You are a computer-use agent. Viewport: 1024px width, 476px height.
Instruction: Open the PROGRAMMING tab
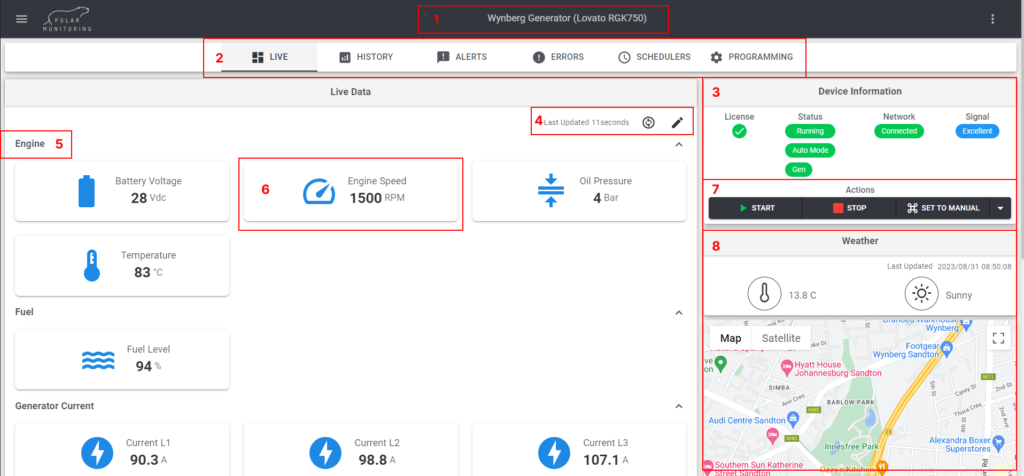pyautogui.click(x=751, y=57)
